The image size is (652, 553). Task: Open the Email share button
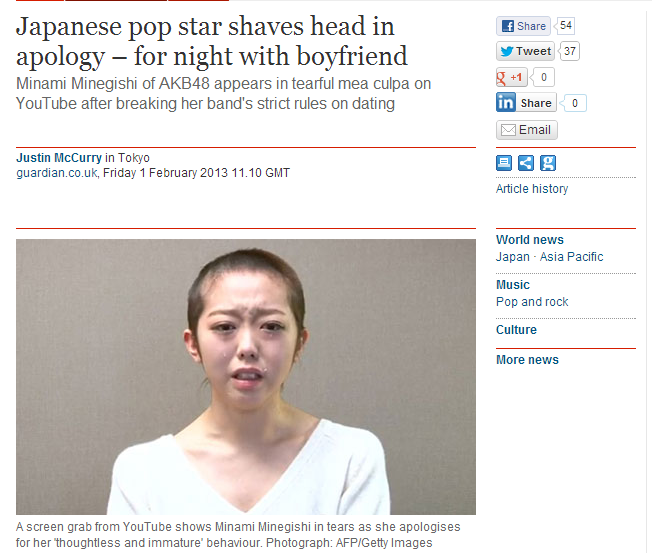526,130
